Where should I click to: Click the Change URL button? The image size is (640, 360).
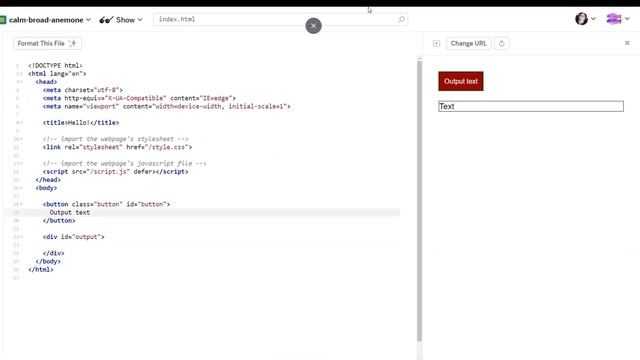tap(469, 43)
